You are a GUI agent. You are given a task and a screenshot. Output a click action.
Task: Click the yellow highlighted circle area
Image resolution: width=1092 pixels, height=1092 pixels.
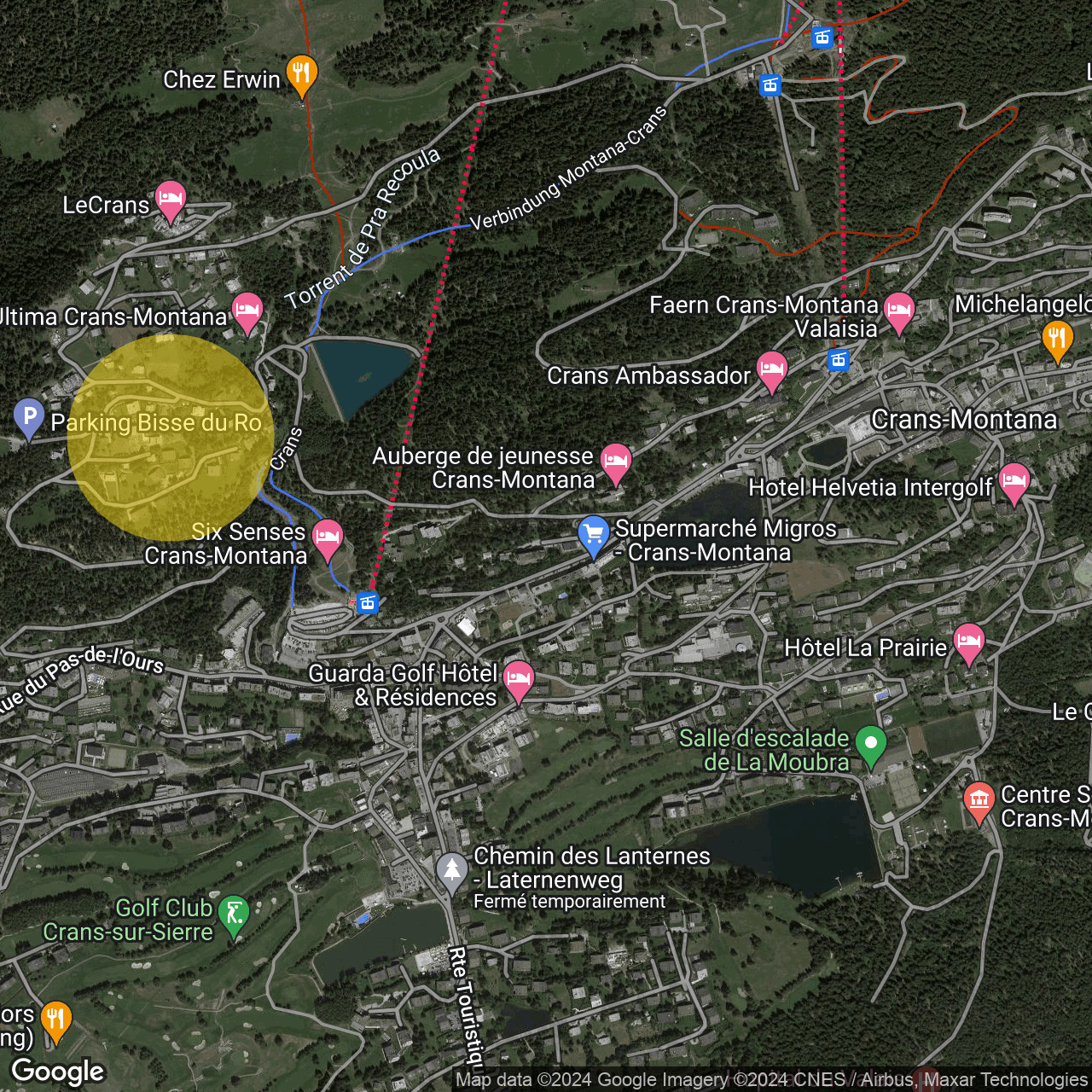171,438
